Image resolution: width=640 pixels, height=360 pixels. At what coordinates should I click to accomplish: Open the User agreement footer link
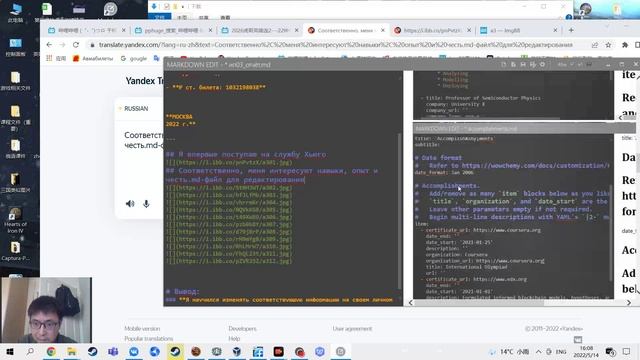(352, 329)
